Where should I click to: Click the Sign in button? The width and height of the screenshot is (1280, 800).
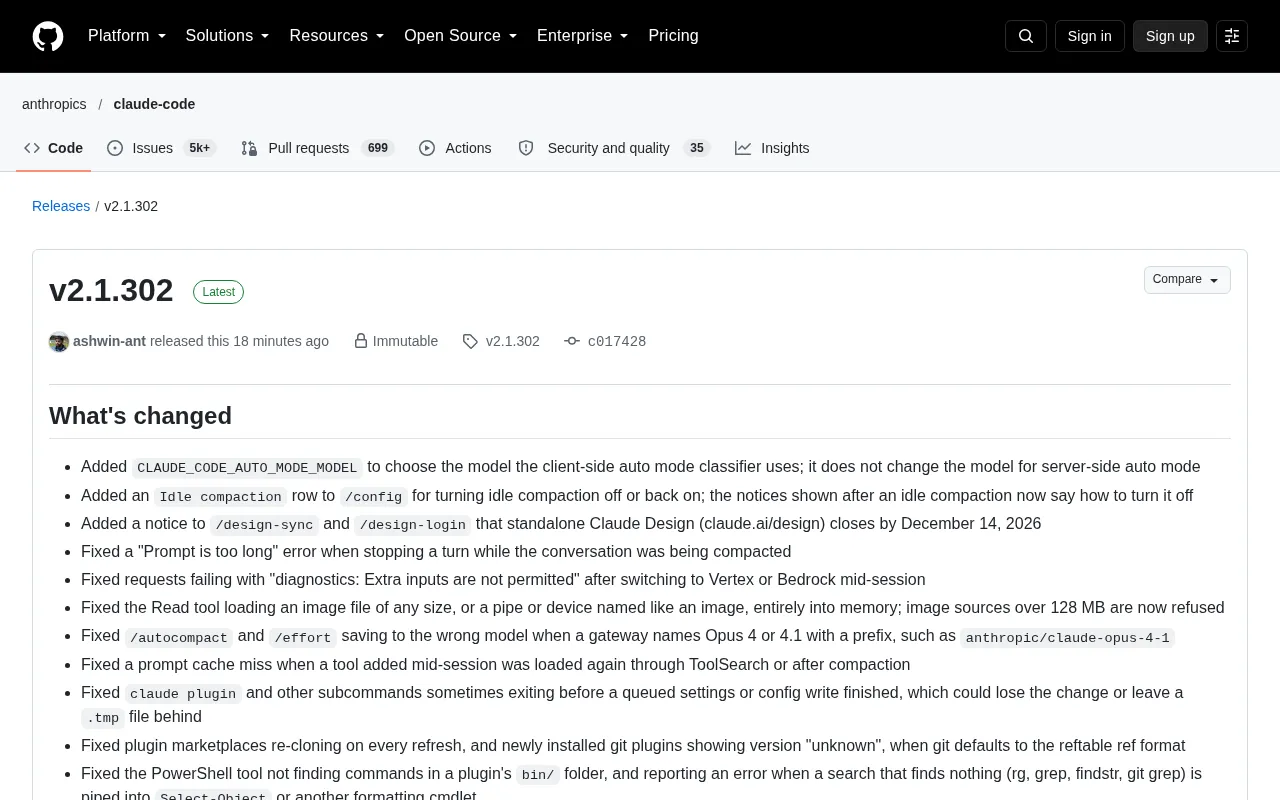point(1089,36)
